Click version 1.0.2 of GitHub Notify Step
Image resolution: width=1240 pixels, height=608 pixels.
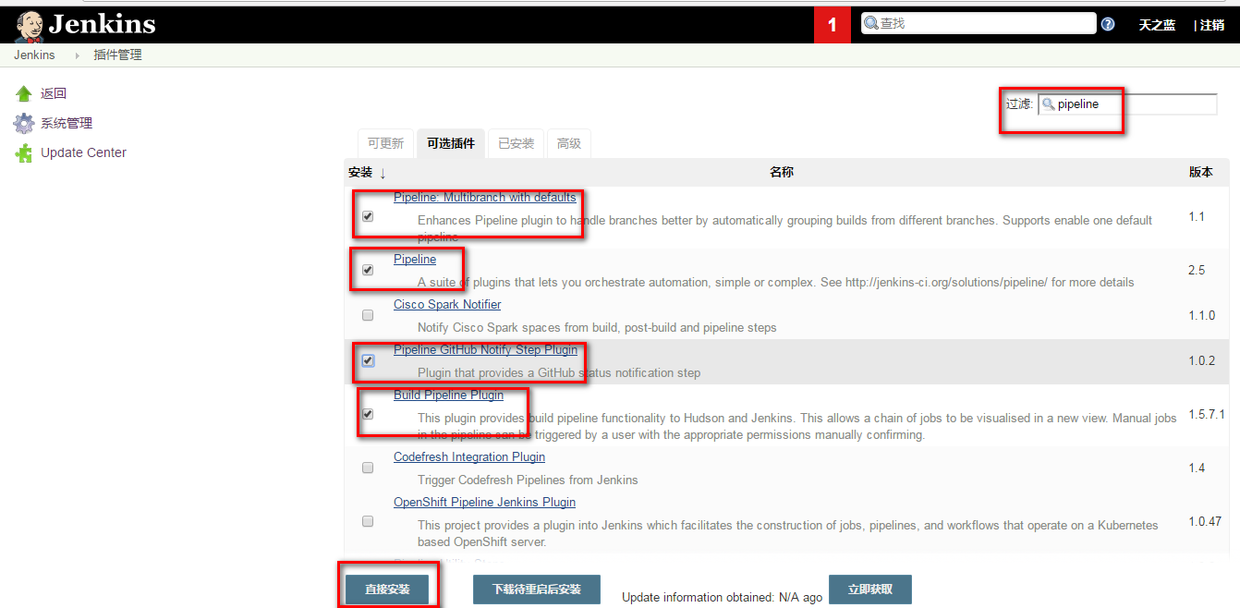[x=1202, y=360]
